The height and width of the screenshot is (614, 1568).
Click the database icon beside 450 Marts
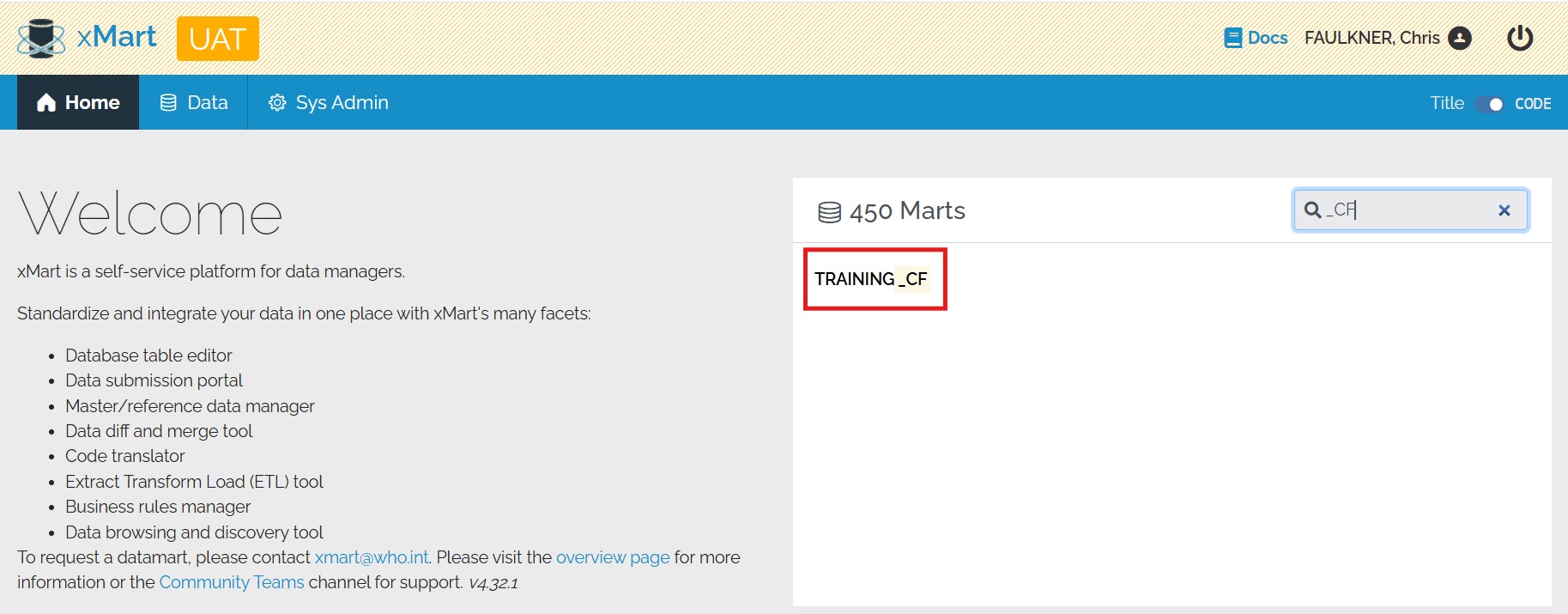click(x=829, y=212)
